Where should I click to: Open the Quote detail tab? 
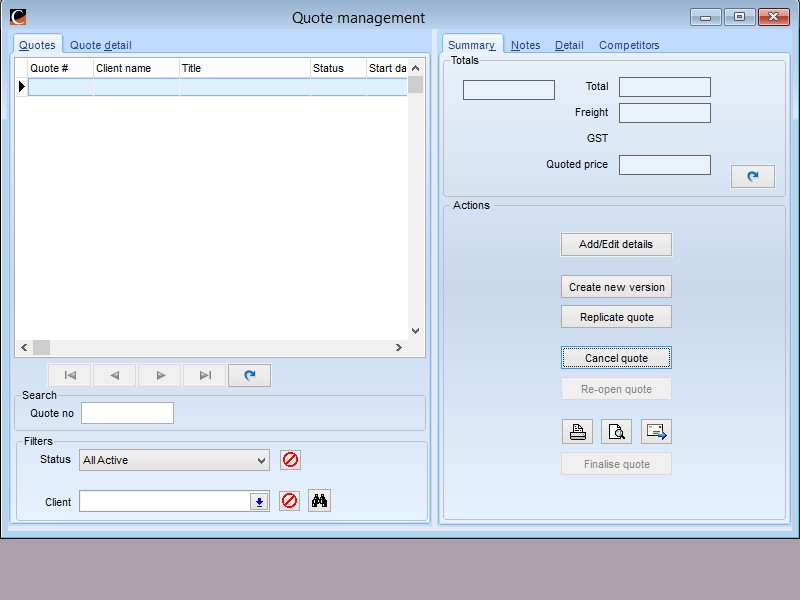click(x=101, y=45)
